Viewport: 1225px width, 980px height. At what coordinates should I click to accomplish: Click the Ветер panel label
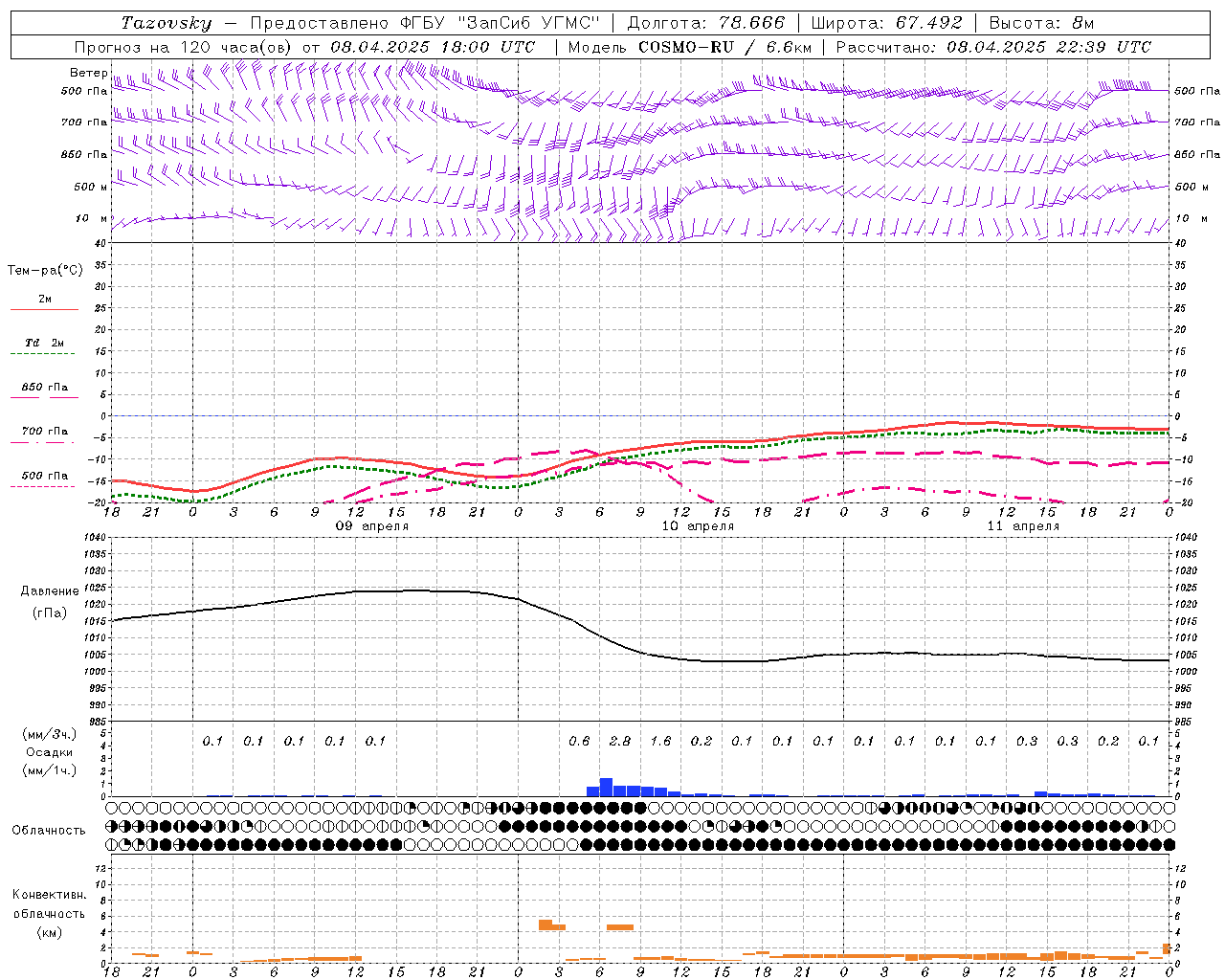(88, 73)
